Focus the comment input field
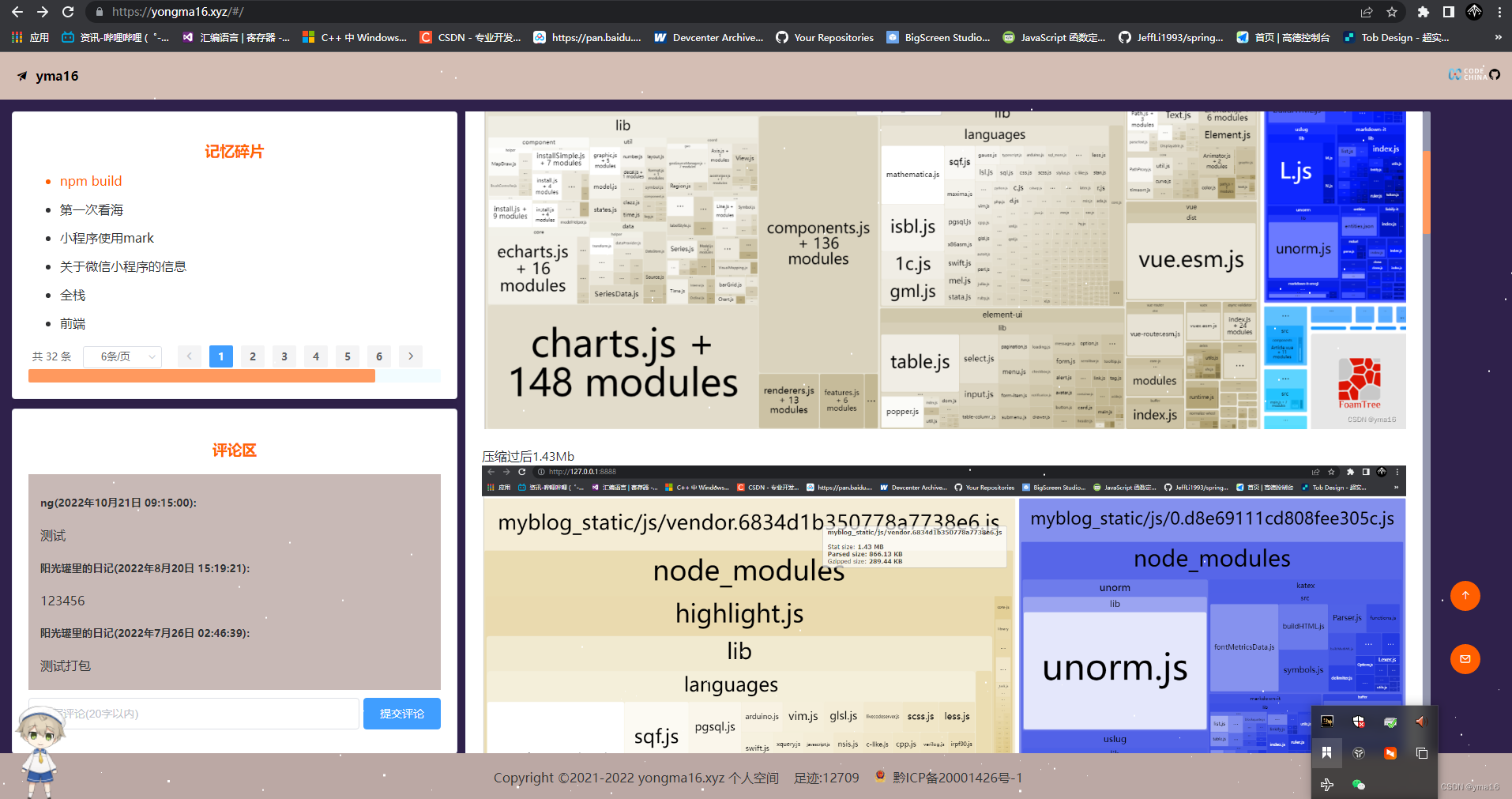The height and width of the screenshot is (799, 1512). (194, 714)
